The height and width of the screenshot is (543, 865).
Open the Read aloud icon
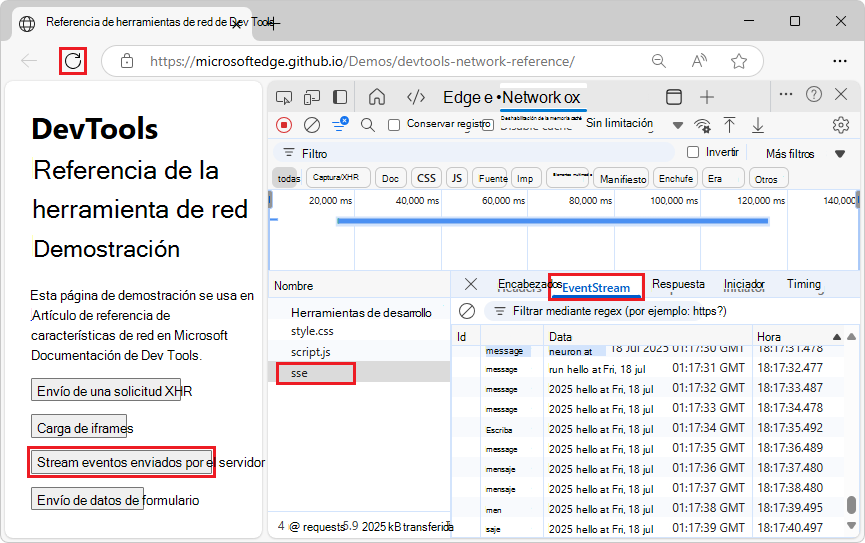(699, 61)
